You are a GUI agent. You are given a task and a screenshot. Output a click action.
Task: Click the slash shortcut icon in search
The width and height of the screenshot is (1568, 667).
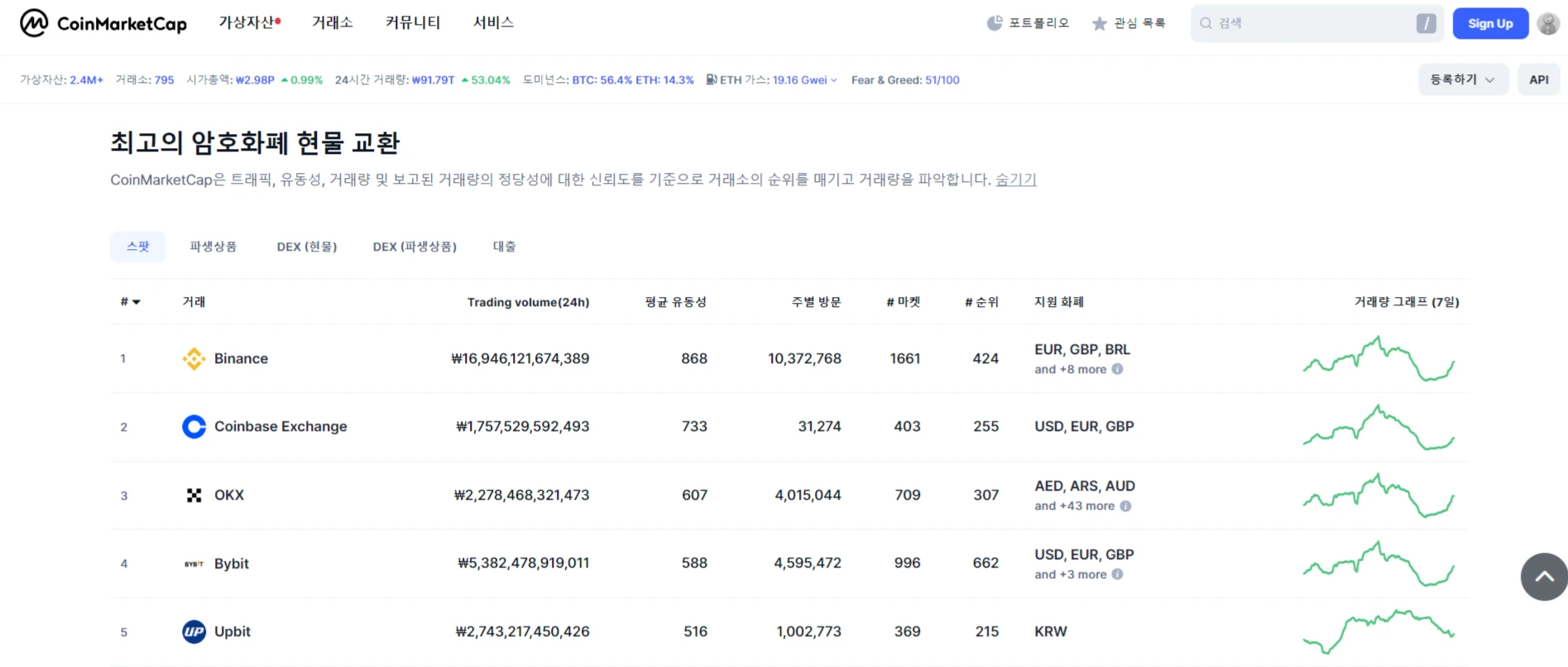(x=1426, y=23)
